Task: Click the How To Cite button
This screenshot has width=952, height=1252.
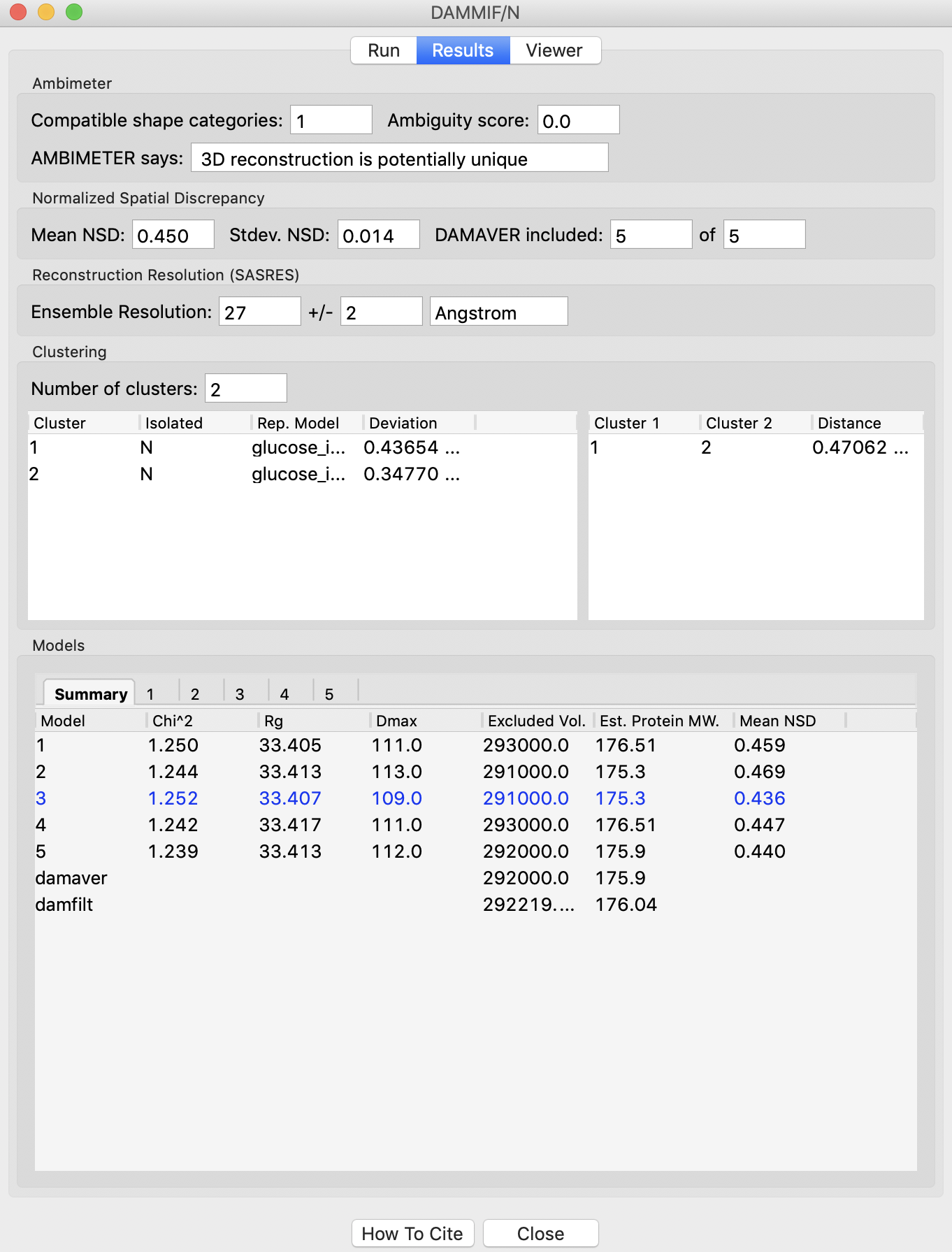Action: (412, 1233)
